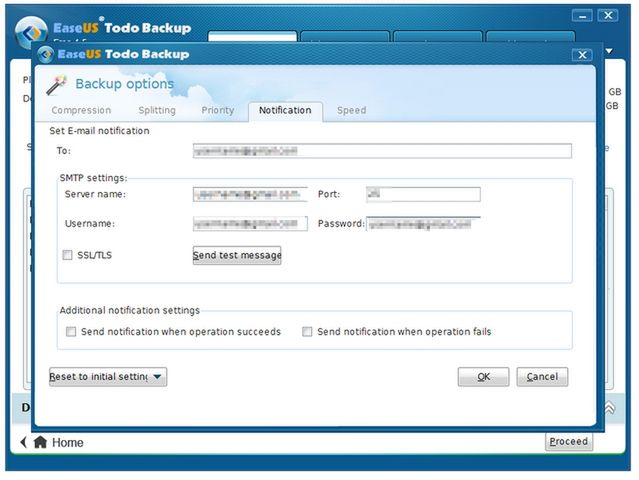This screenshot has width=639, height=480.
Task: Check Send notification when operation succeeds
Action: click(71, 332)
